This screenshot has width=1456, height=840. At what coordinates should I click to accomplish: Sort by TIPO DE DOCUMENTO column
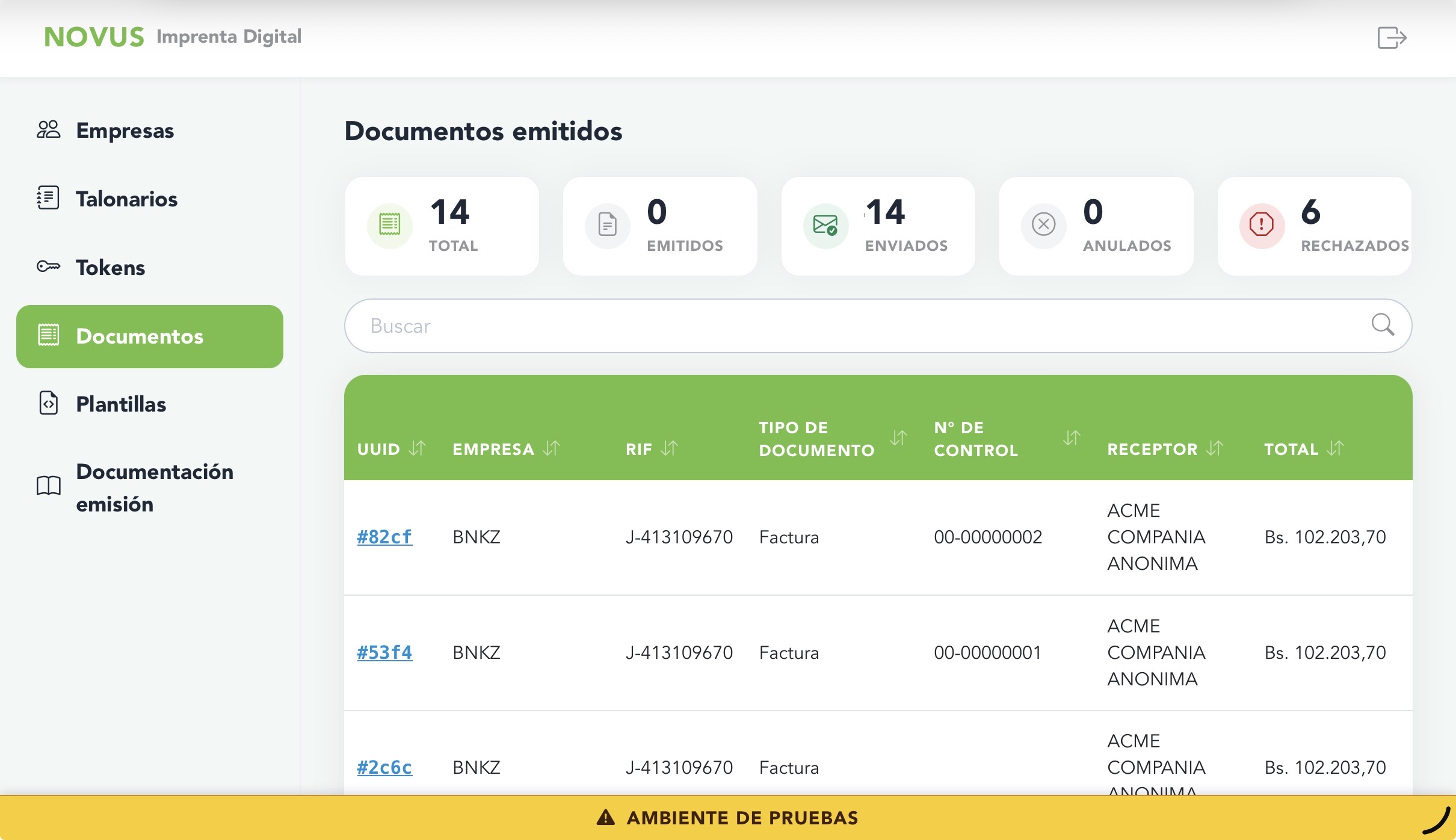[x=898, y=438]
